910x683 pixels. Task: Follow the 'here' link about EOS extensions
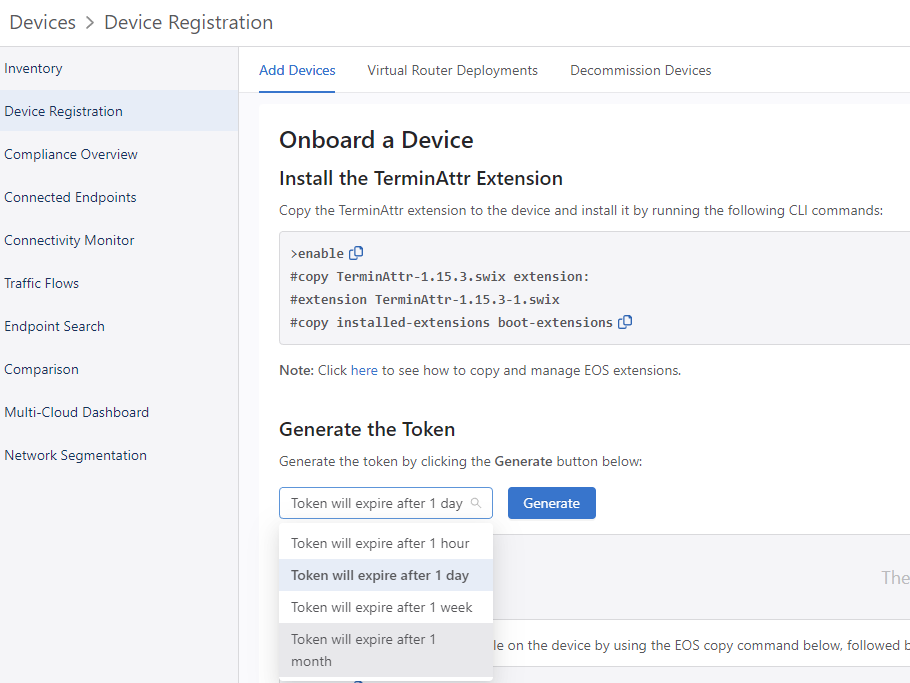coord(364,370)
